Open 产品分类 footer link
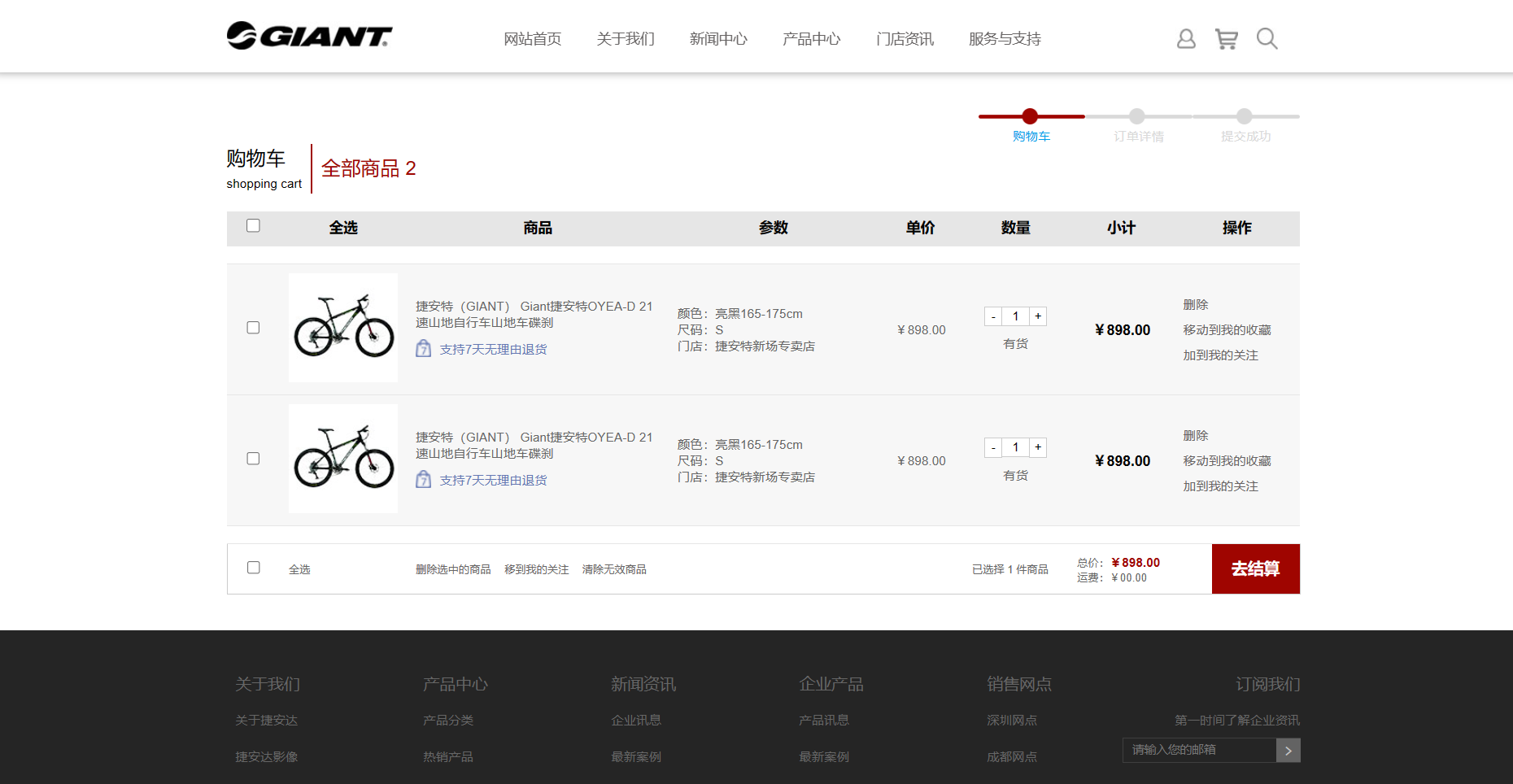The image size is (1513, 784). pos(448,721)
